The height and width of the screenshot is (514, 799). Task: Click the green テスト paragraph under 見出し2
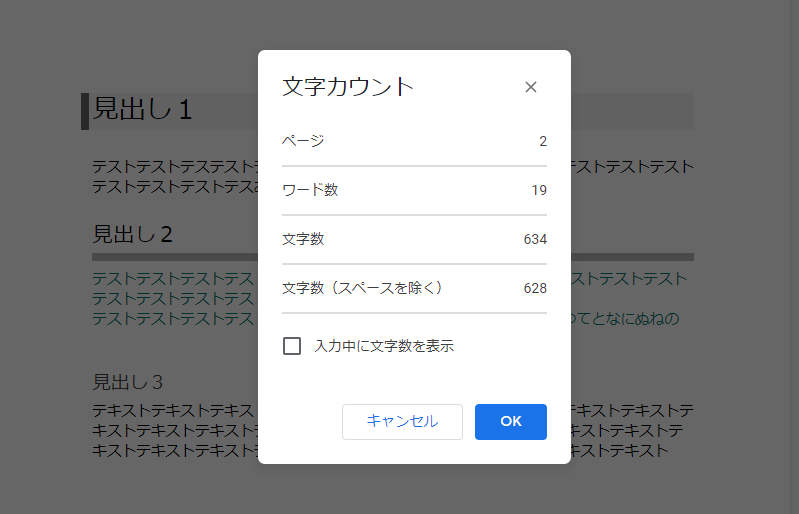pyautogui.click(x=173, y=299)
